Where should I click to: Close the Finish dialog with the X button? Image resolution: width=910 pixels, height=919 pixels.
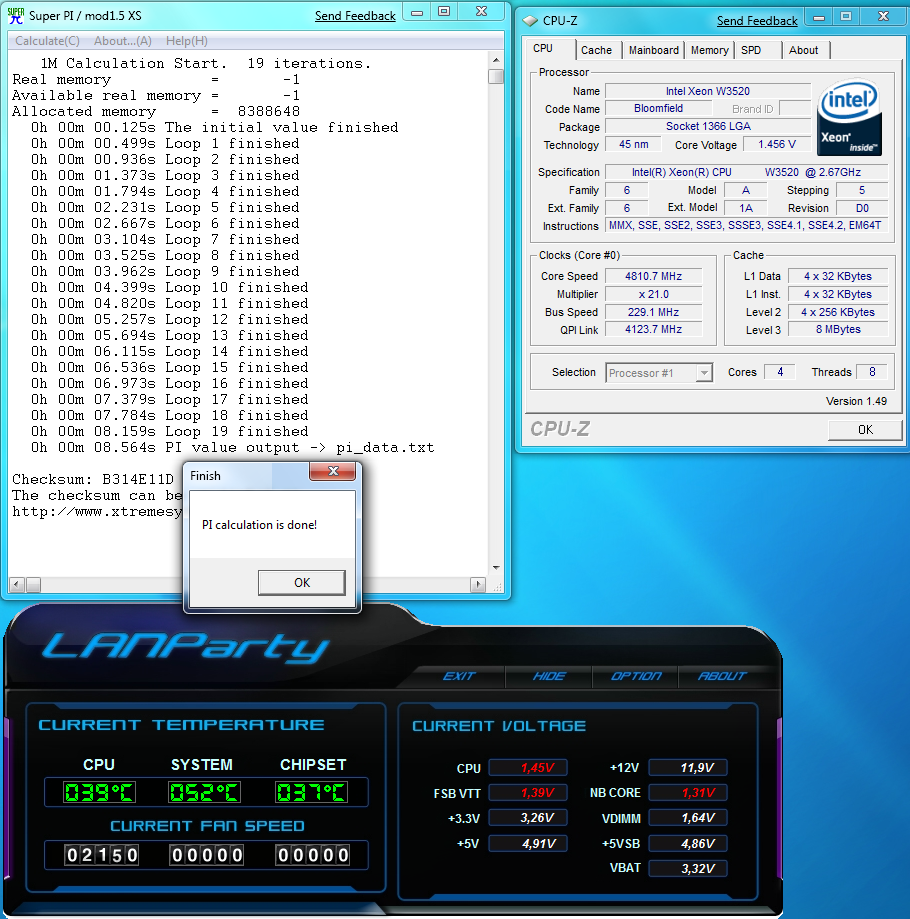click(333, 471)
